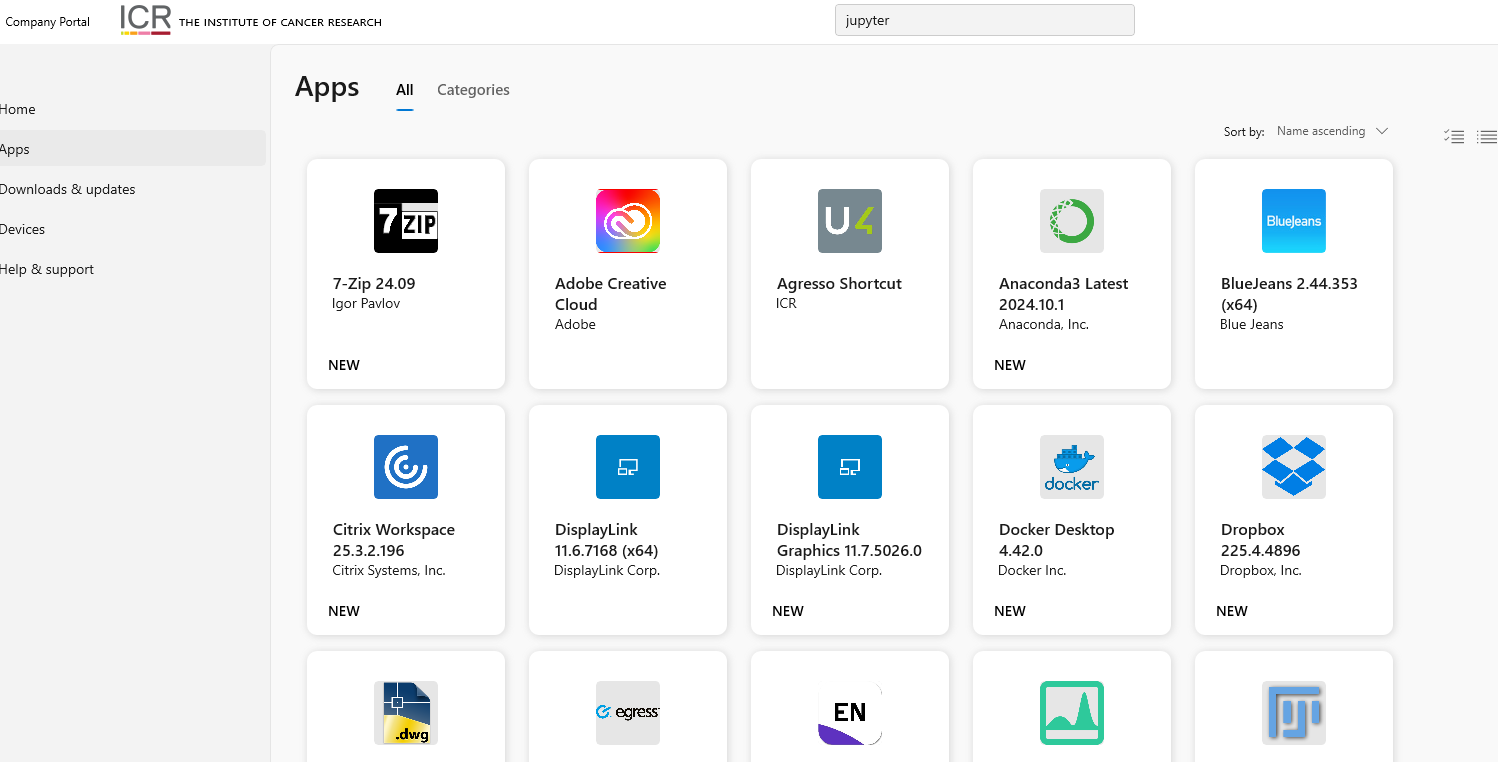The height and width of the screenshot is (762, 1498).
Task: Open Anaconda3 Latest 2024.10.1 title
Action: click(1063, 294)
